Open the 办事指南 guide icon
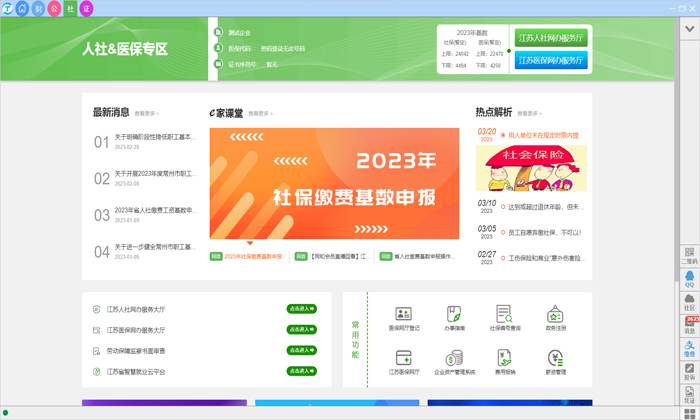 coord(453,314)
